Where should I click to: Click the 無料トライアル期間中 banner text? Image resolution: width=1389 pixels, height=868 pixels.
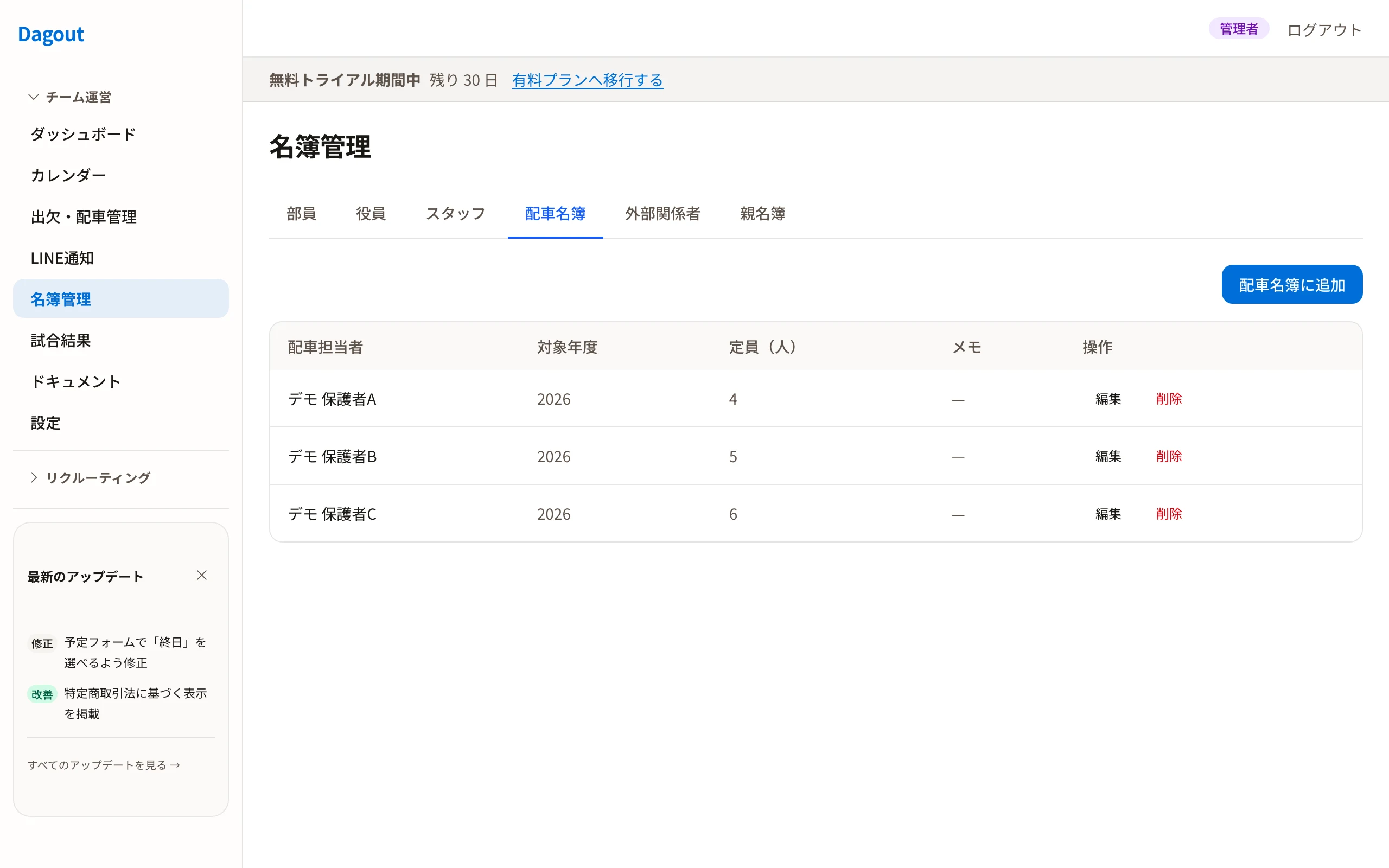[x=345, y=80]
